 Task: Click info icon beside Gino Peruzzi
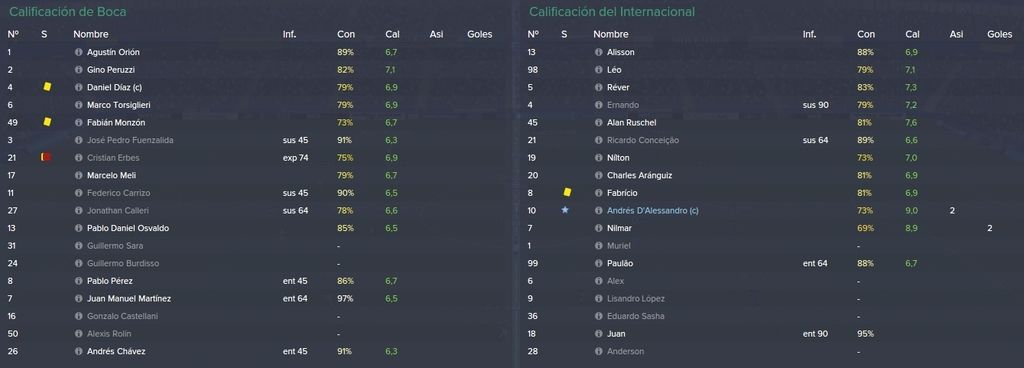(x=78, y=70)
